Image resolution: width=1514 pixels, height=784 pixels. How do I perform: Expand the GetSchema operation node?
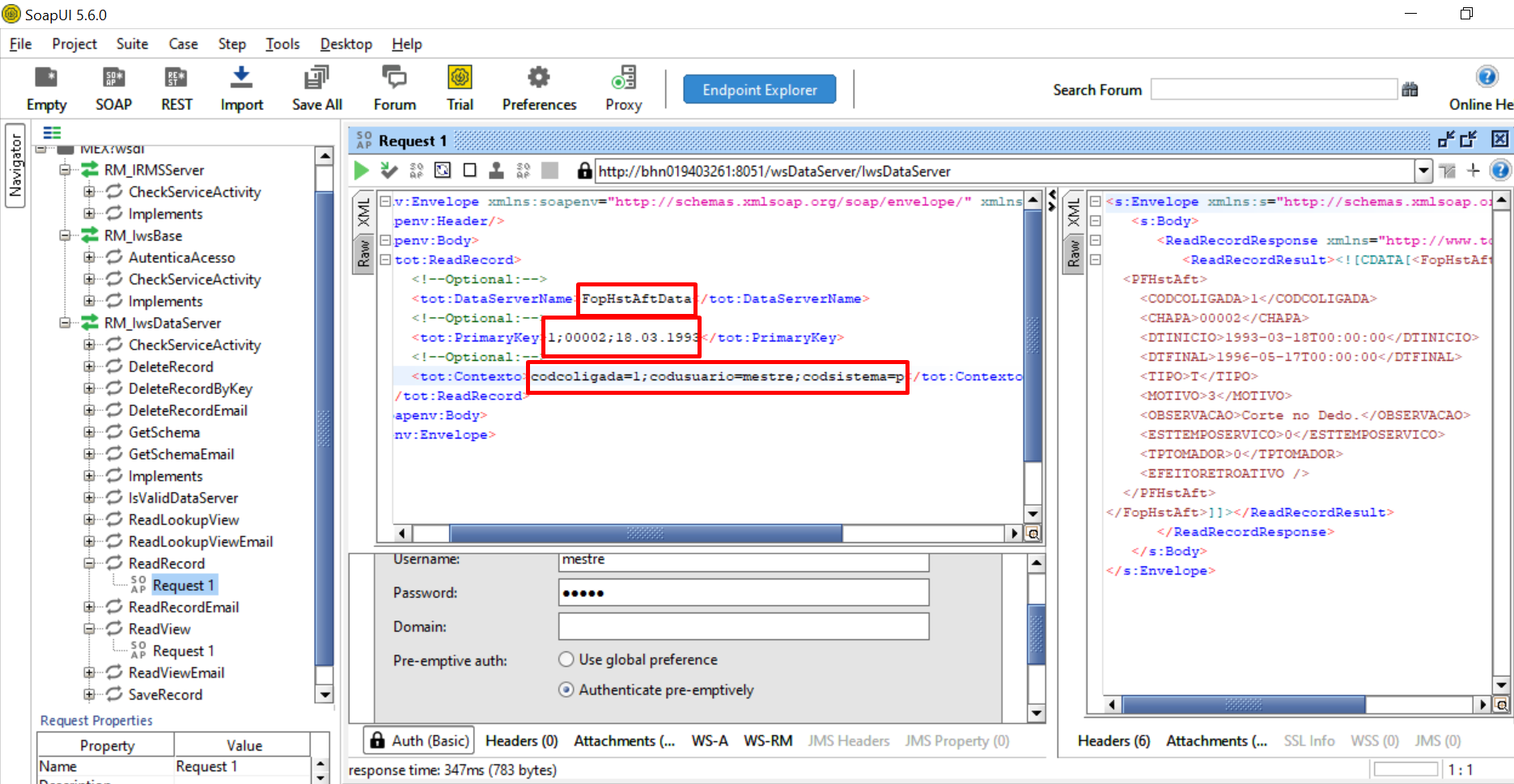[x=89, y=432]
